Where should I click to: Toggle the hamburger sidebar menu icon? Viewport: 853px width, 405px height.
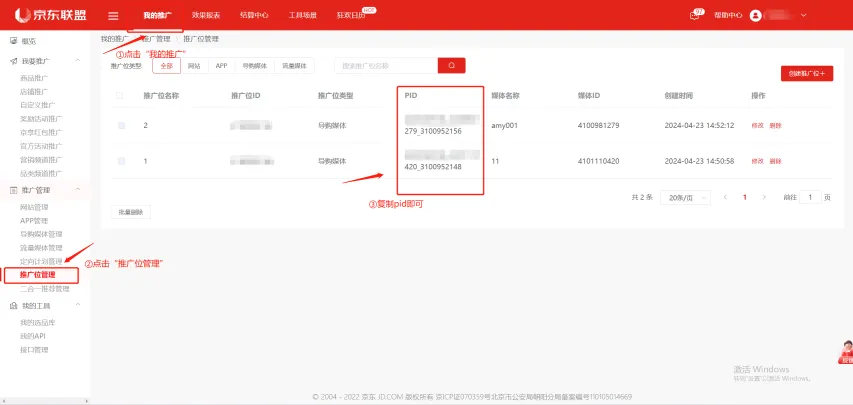pos(113,16)
